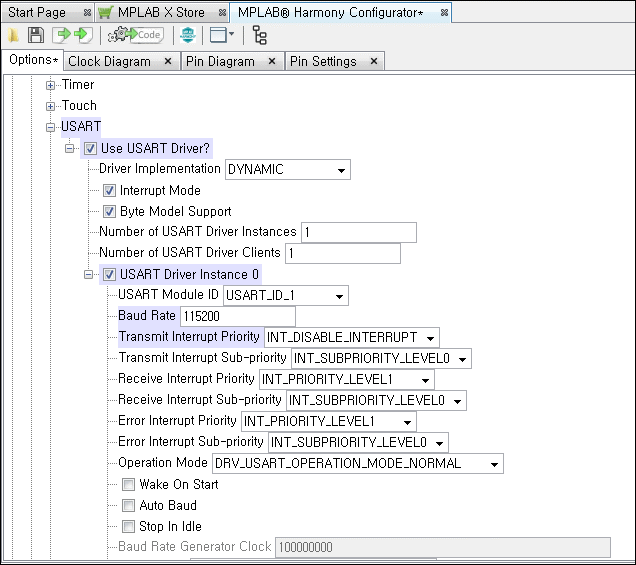Image resolution: width=636 pixels, height=565 pixels.
Task: Select the Options tab
Action: (x=33, y=60)
